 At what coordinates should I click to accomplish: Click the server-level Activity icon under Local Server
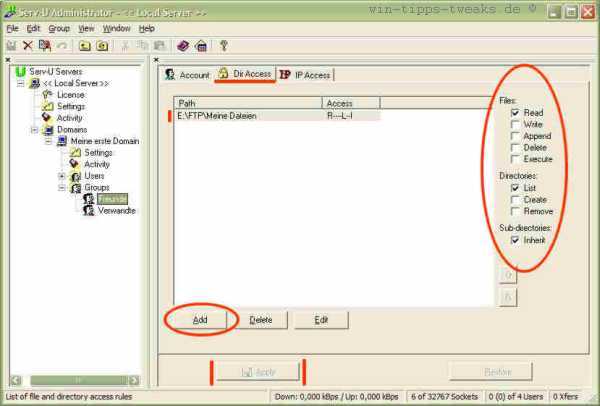(47, 117)
